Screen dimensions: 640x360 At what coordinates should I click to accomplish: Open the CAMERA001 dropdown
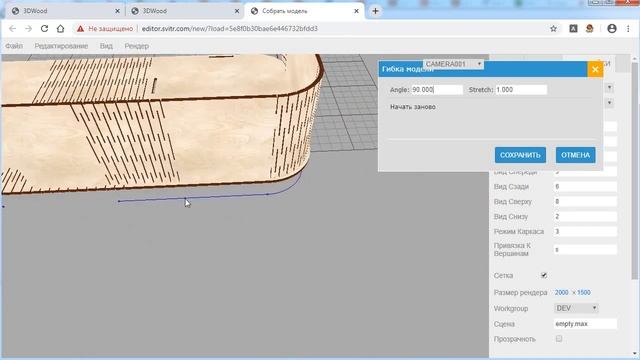(453, 64)
